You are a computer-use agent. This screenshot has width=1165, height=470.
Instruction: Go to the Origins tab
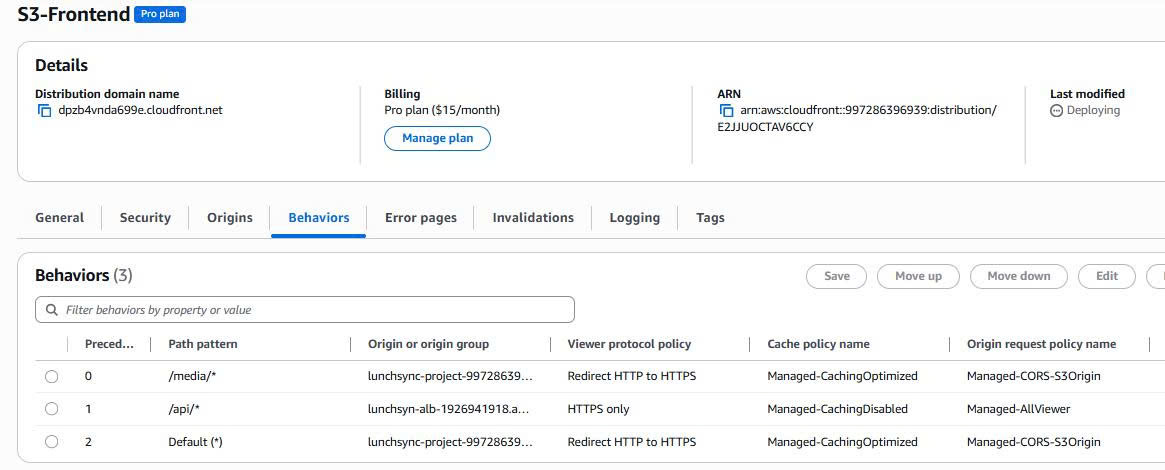[x=229, y=218]
